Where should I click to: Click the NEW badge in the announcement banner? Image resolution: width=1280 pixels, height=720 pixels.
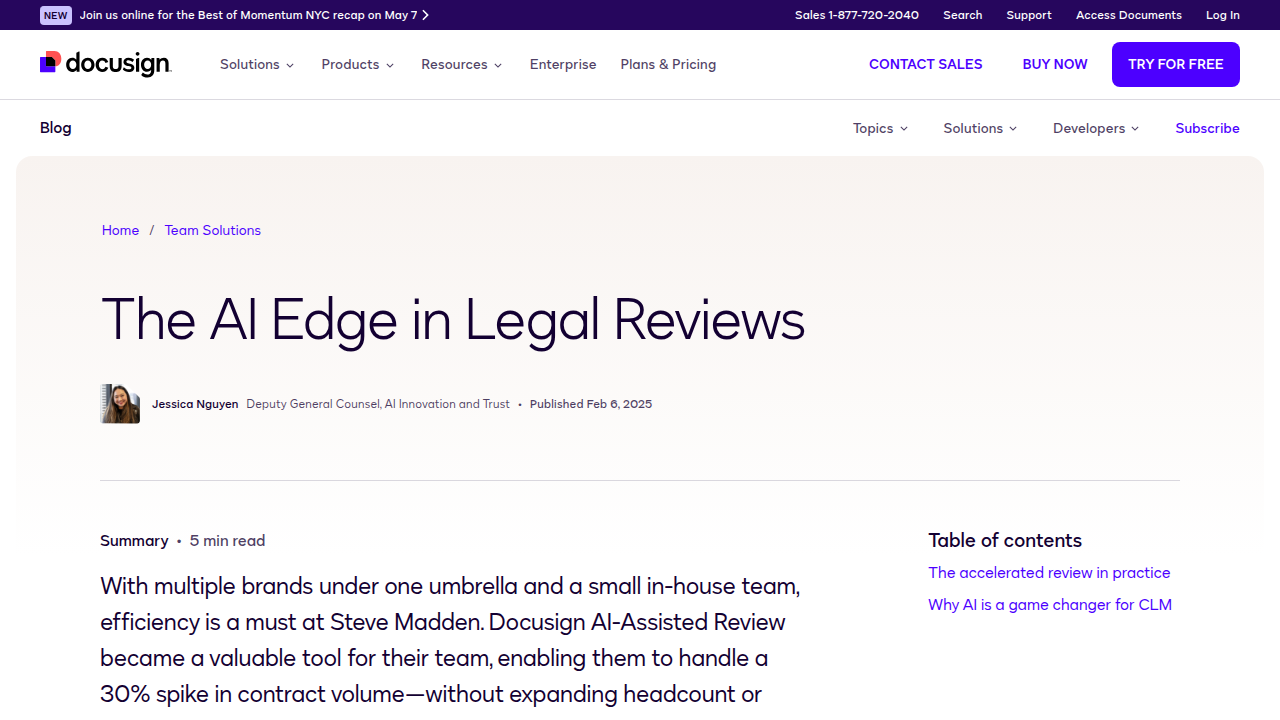56,15
